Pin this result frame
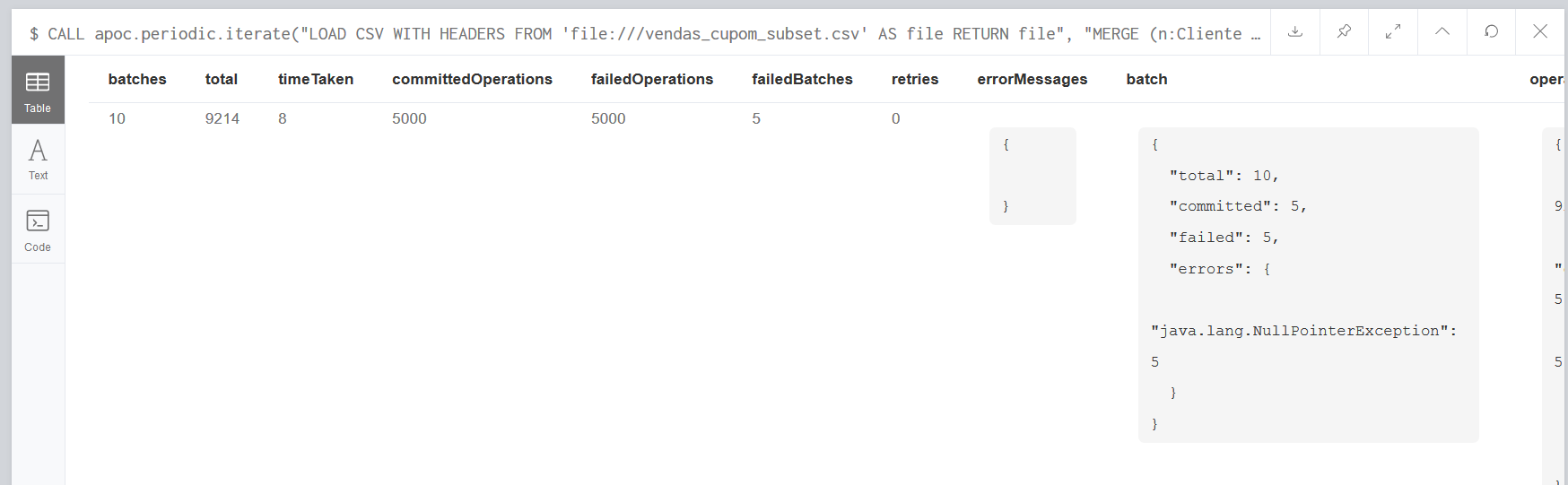The width and height of the screenshot is (1568, 485). click(x=1344, y=32)
